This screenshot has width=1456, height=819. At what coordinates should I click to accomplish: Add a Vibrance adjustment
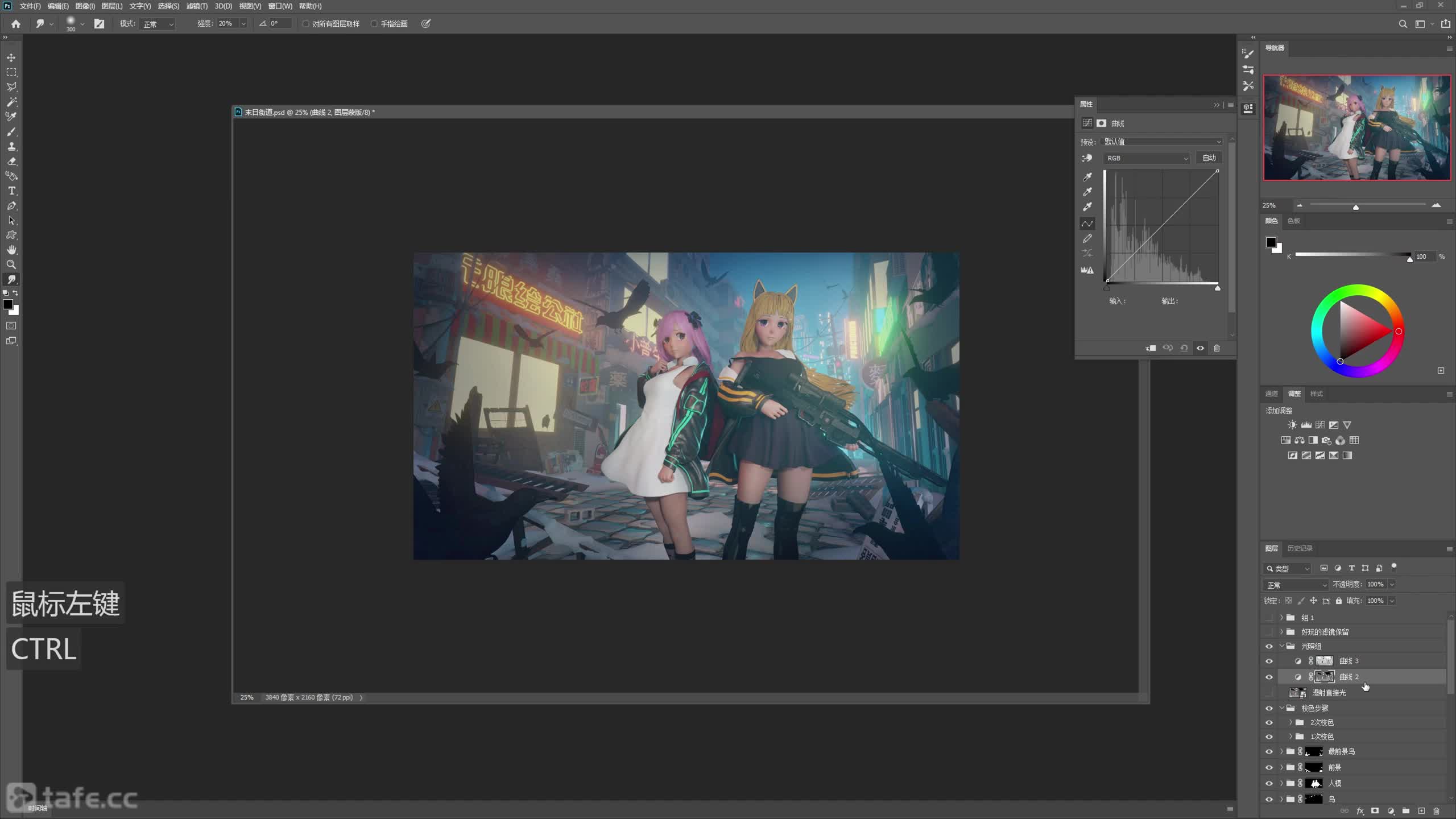click(1347, 425)
